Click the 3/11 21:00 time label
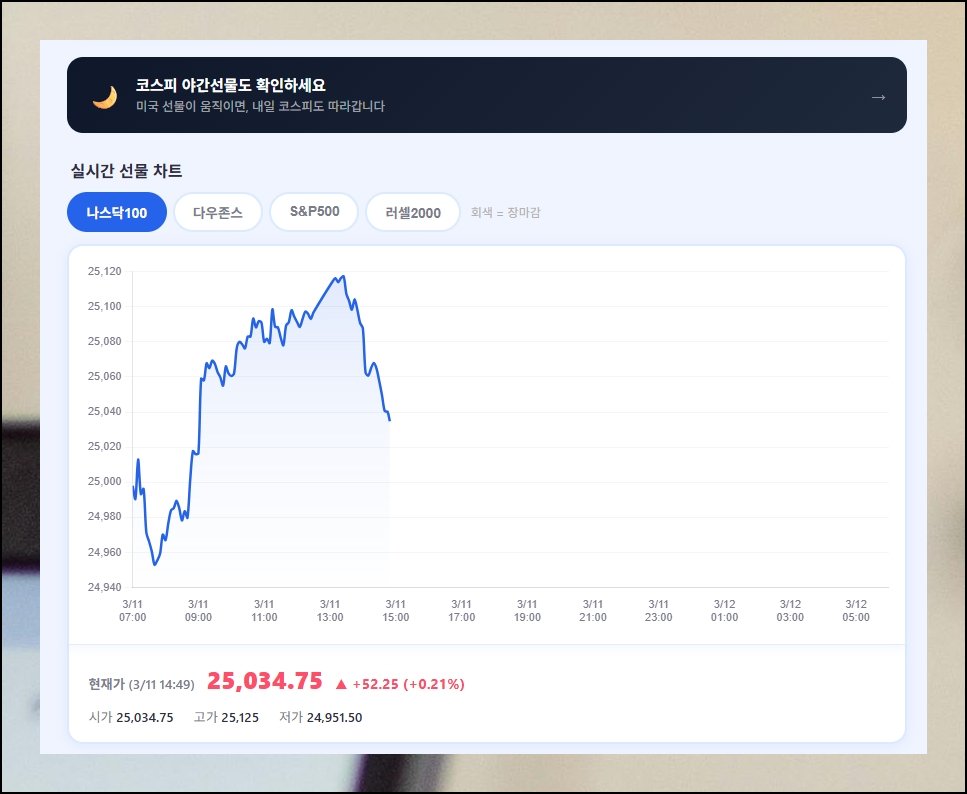967x794 pixels. 593,611
